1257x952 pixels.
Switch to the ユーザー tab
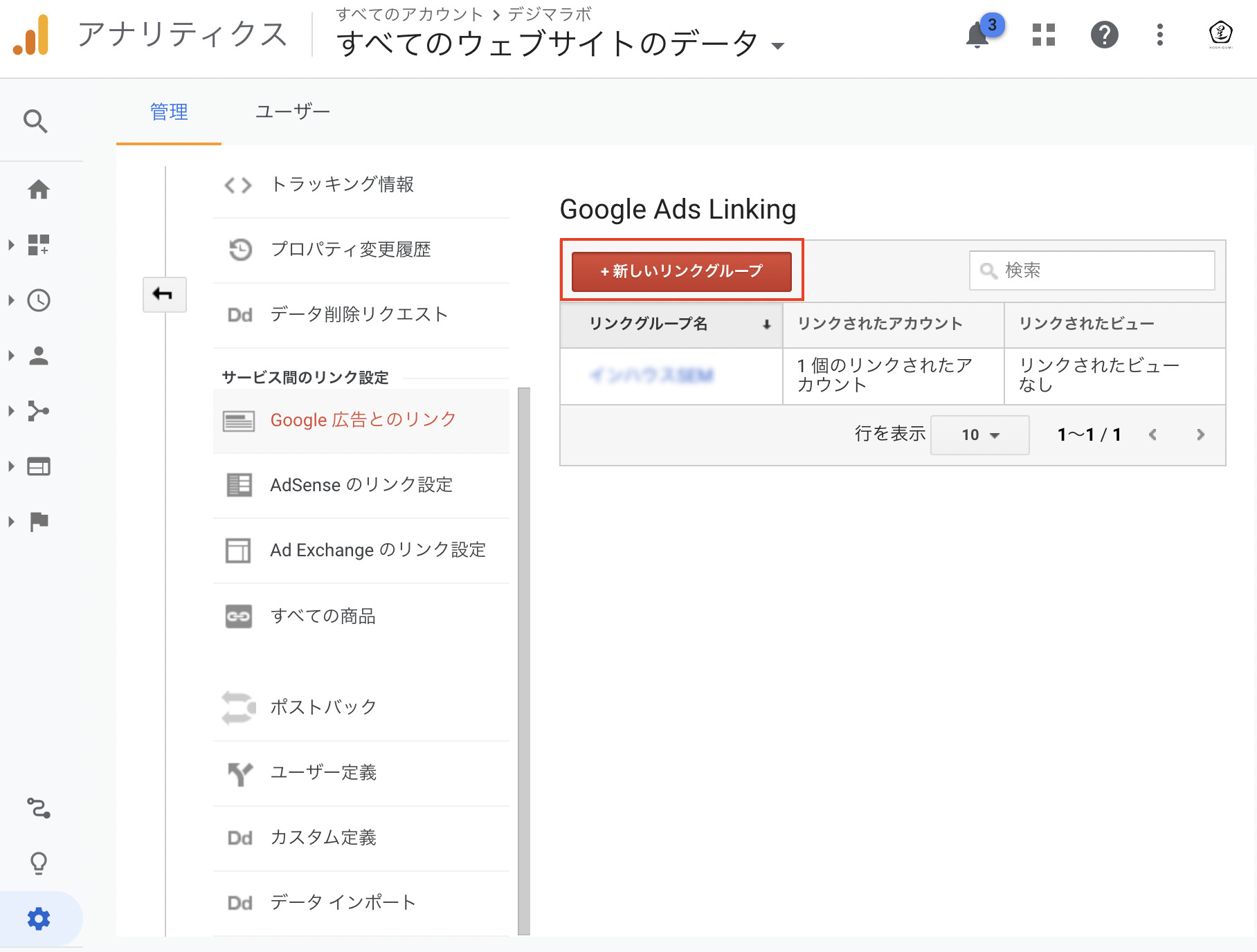(293, 111)
